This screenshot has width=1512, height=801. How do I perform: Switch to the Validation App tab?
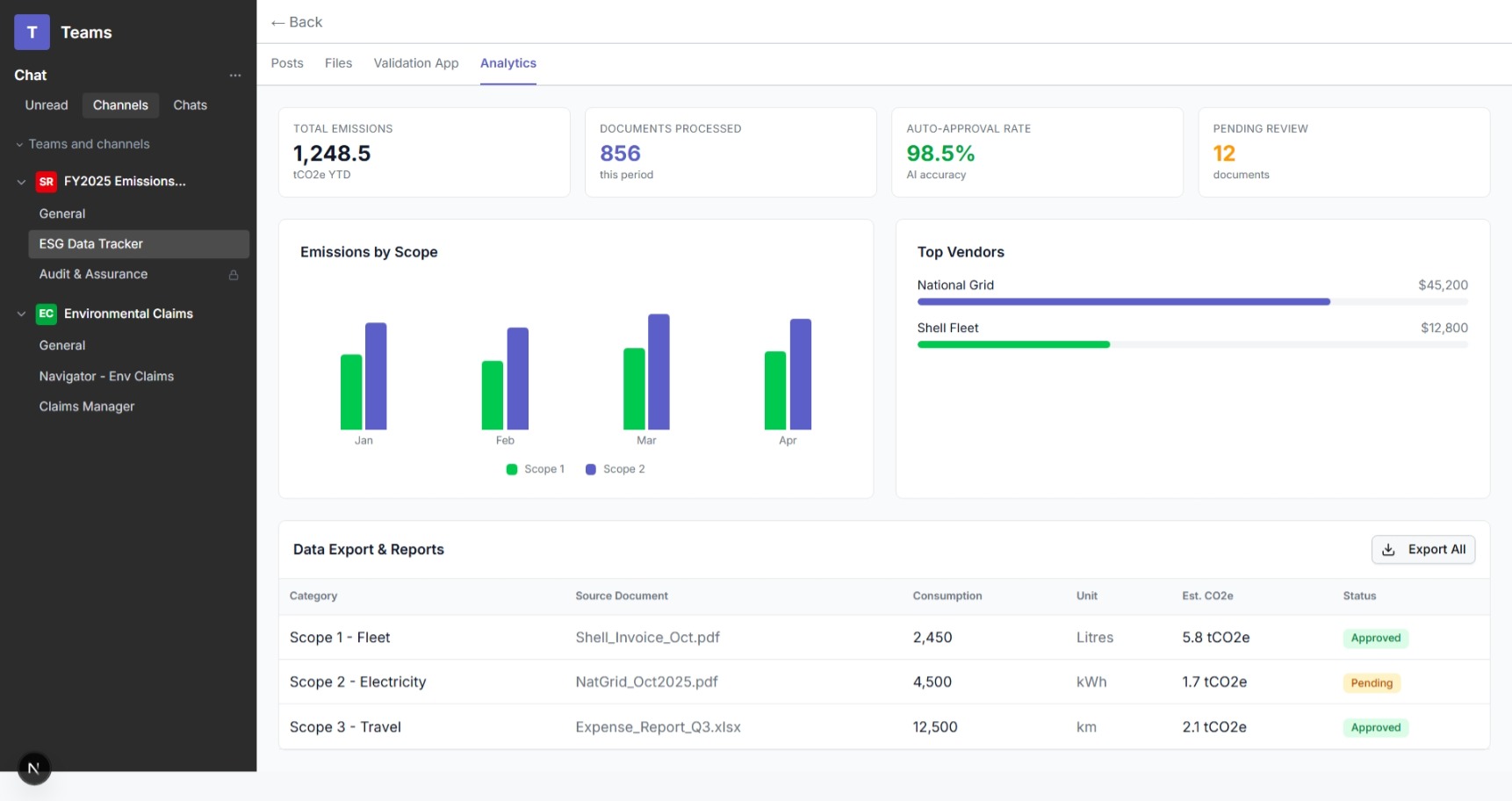(x=415, y=62)
